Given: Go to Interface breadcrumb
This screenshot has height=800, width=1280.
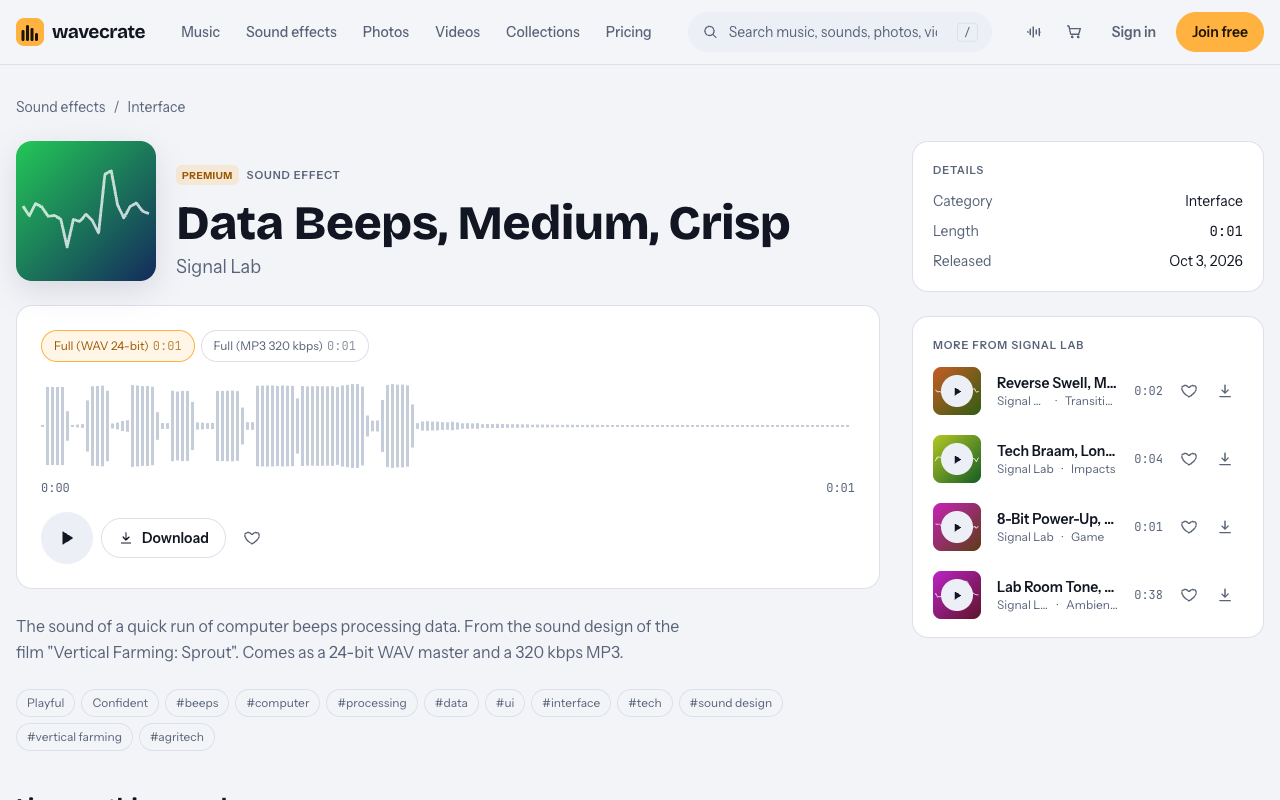Looking at the screenshot, I should click(x=156, y=107).
